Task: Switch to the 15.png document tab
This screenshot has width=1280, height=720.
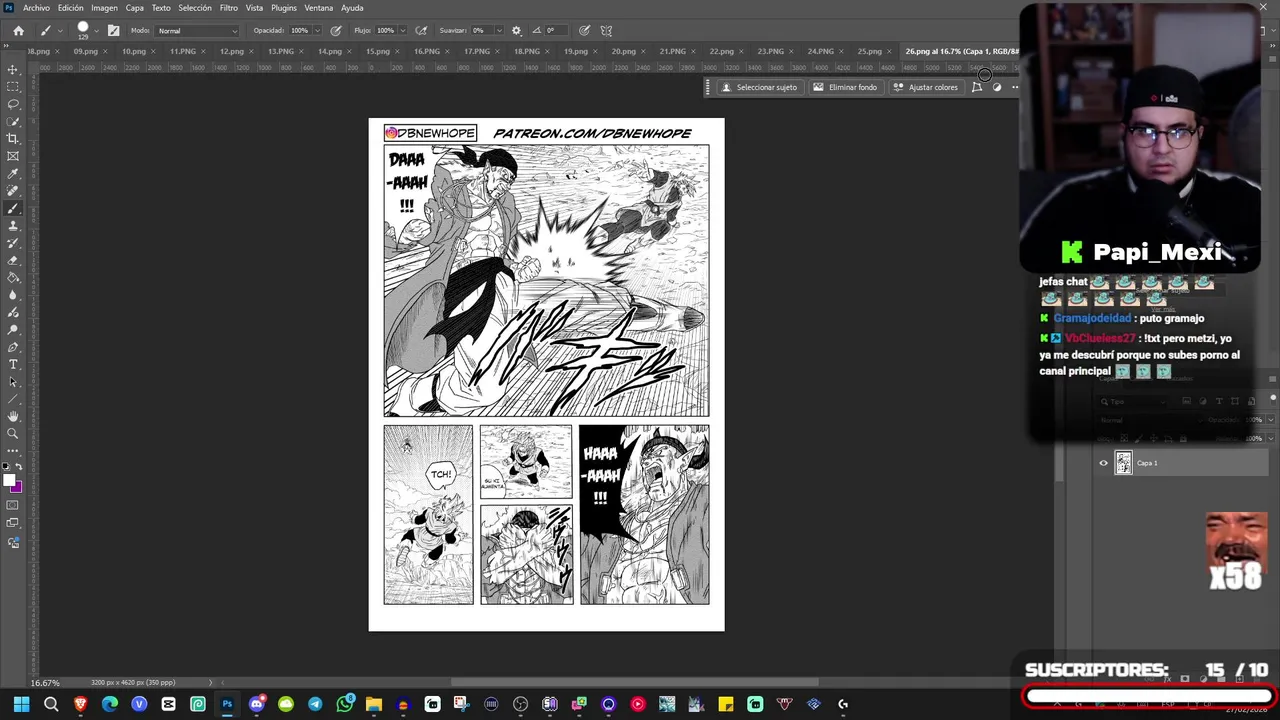Action: pyautogui.click(x=377, y=51)
